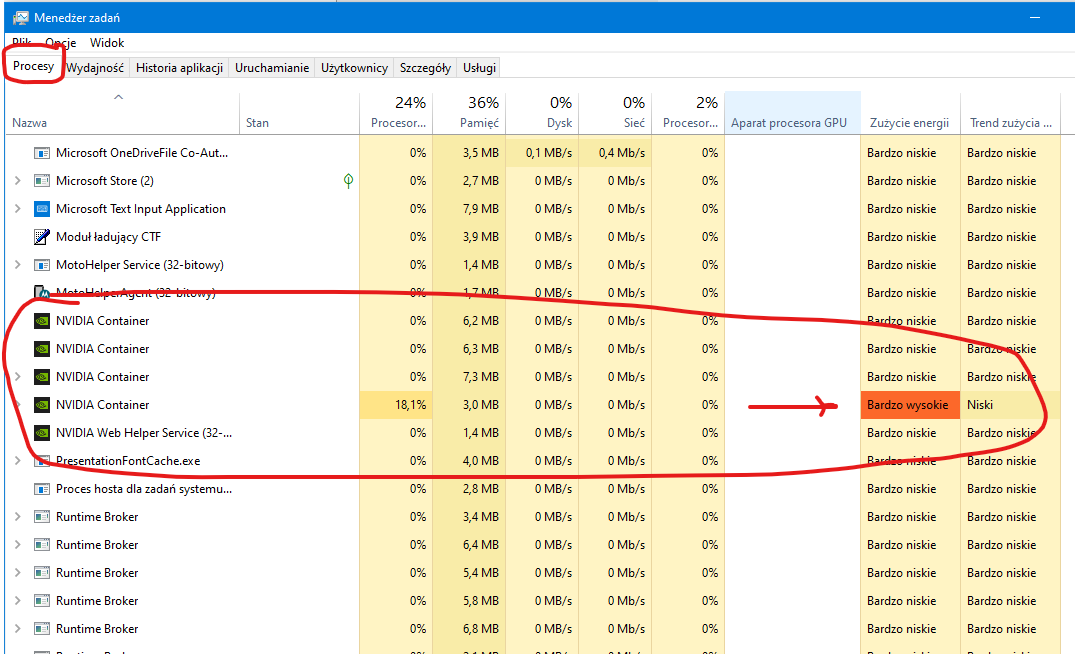The height and width of the screenshot is (654, 1075).
Task: Expand the NVIDIA Container 7,3 MB group
Action: click(x=18, y=377)
